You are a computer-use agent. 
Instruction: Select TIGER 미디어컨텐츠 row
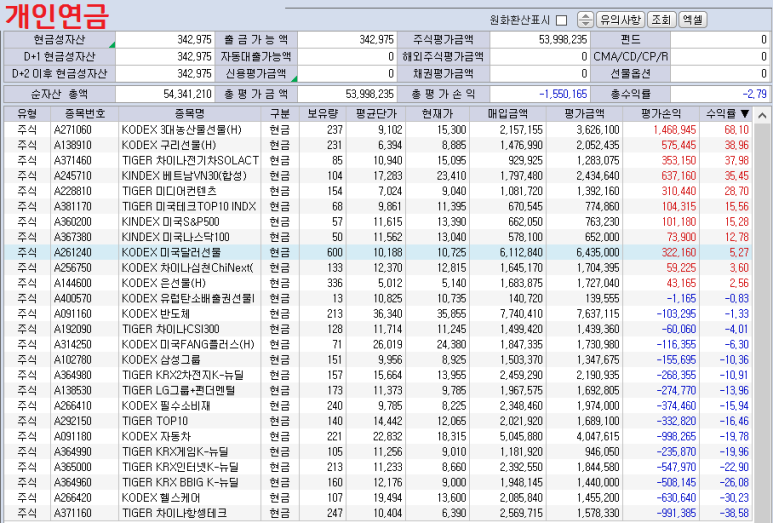[x=378, y=191]
